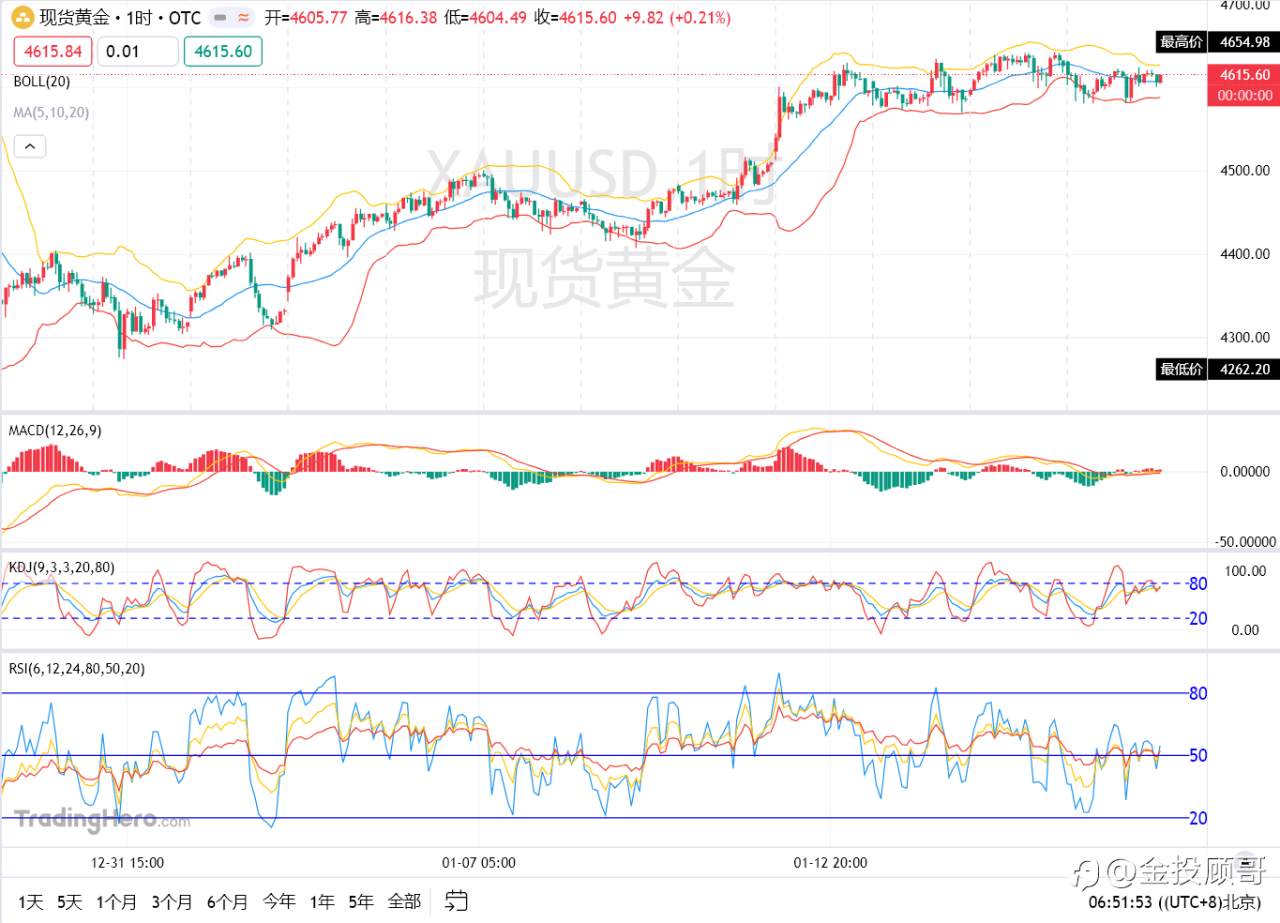Open the calendar date-range icon
The width and height of the screenshot is (1280, 923).
455,901
